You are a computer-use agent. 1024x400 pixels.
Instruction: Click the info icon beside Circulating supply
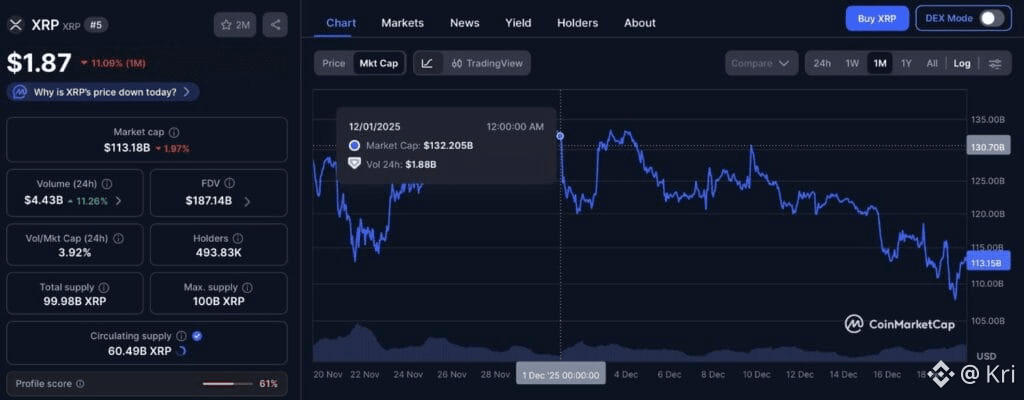(x=181, y=336)
